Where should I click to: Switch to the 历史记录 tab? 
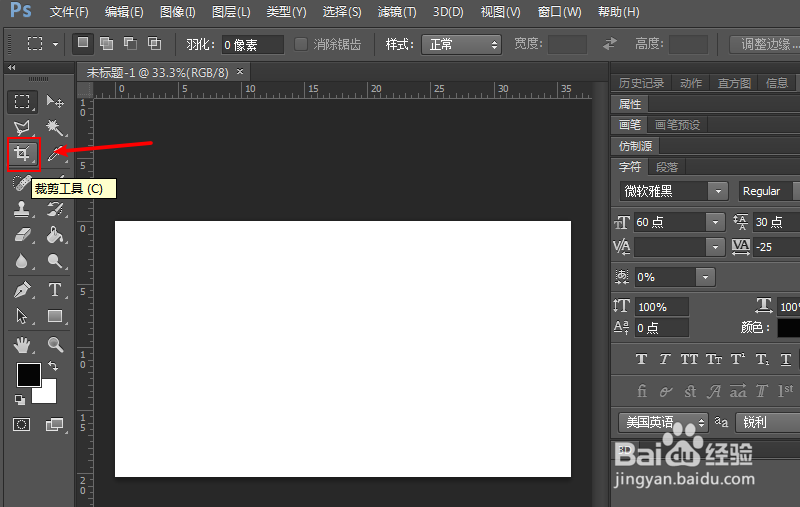(641, 83)
